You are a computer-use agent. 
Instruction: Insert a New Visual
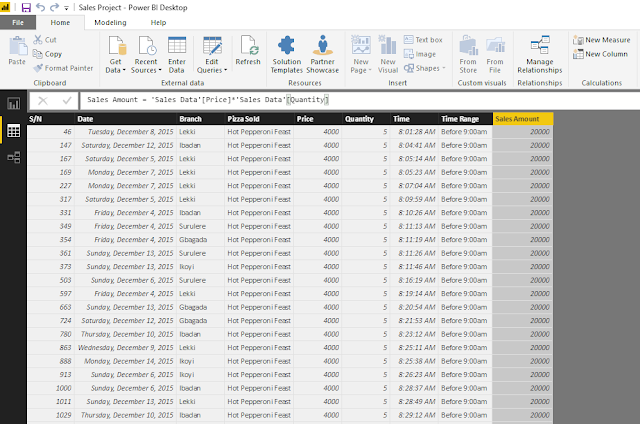[388, 55]
